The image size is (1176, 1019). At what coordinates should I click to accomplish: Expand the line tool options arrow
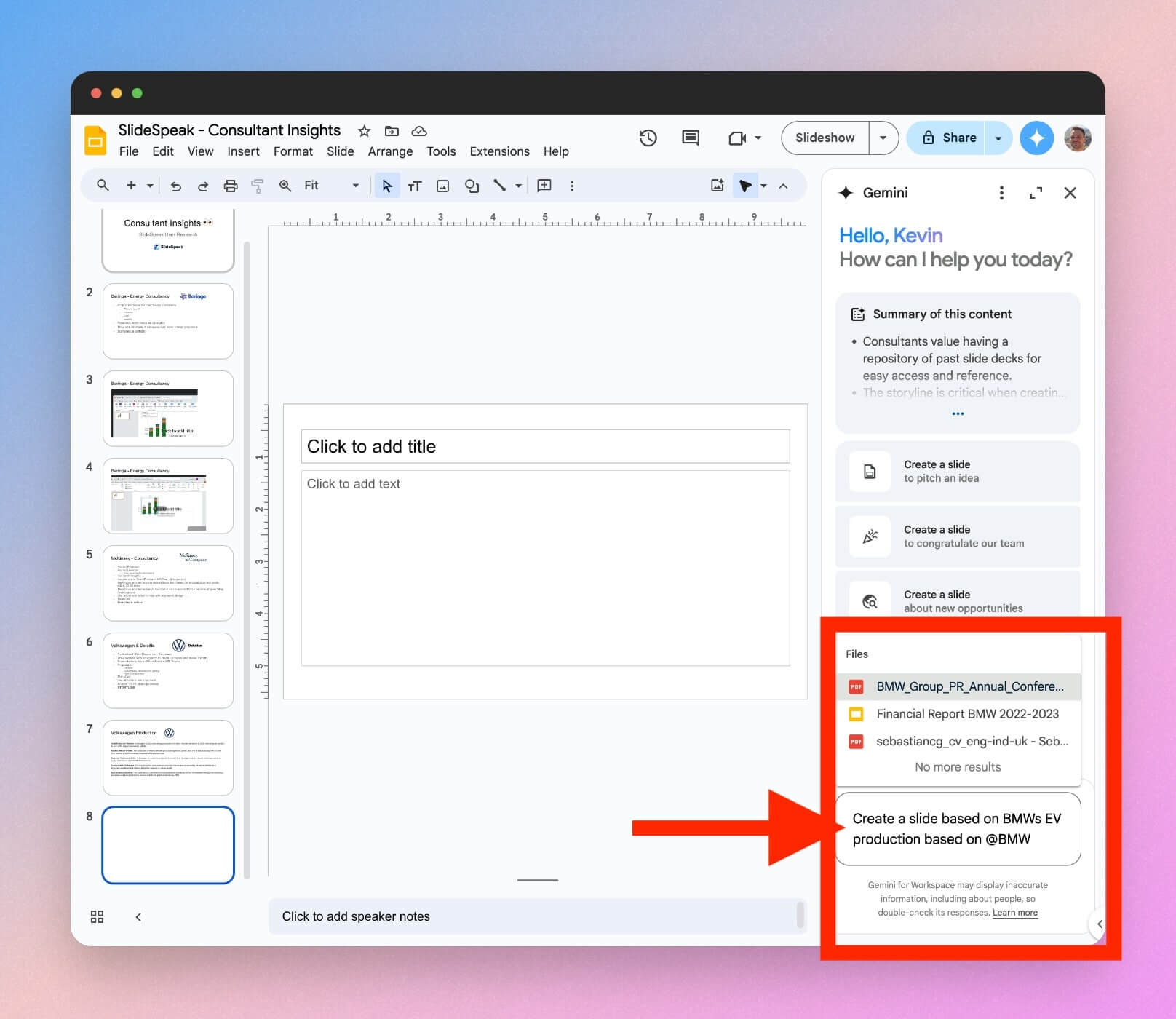pyautogui.click(x=518, y=186)
